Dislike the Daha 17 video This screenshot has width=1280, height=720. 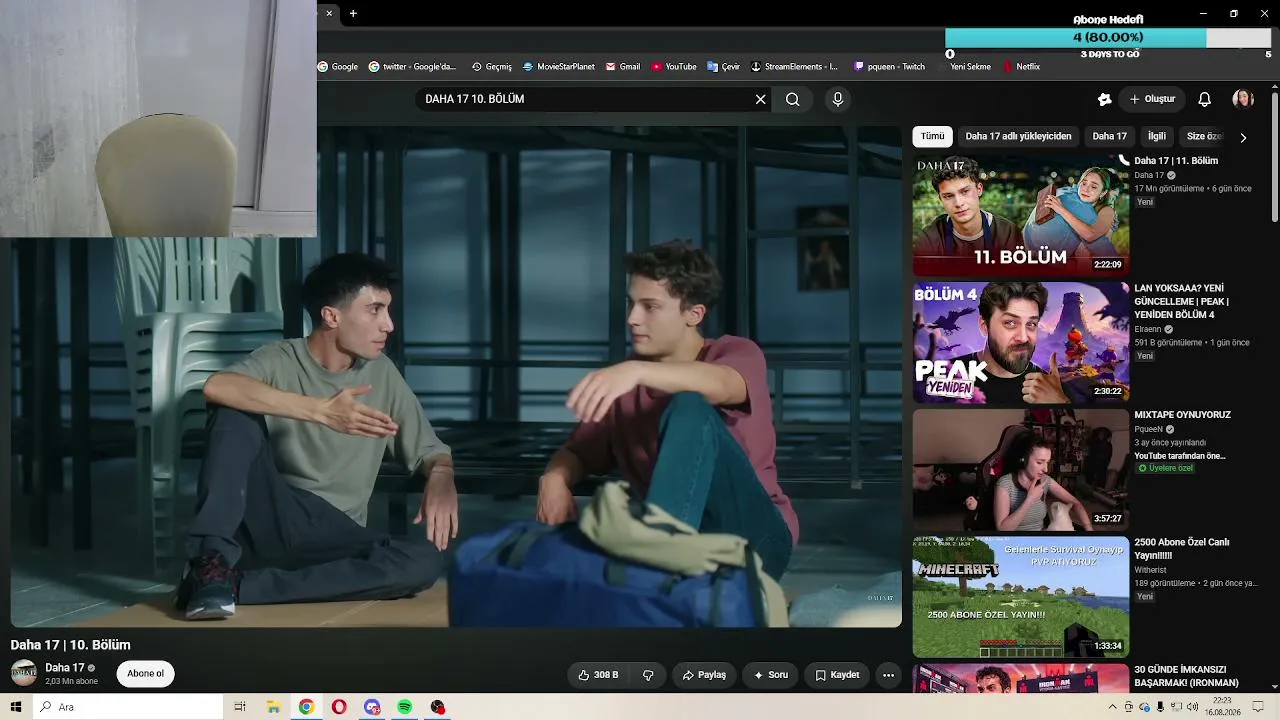pos(648,675)
